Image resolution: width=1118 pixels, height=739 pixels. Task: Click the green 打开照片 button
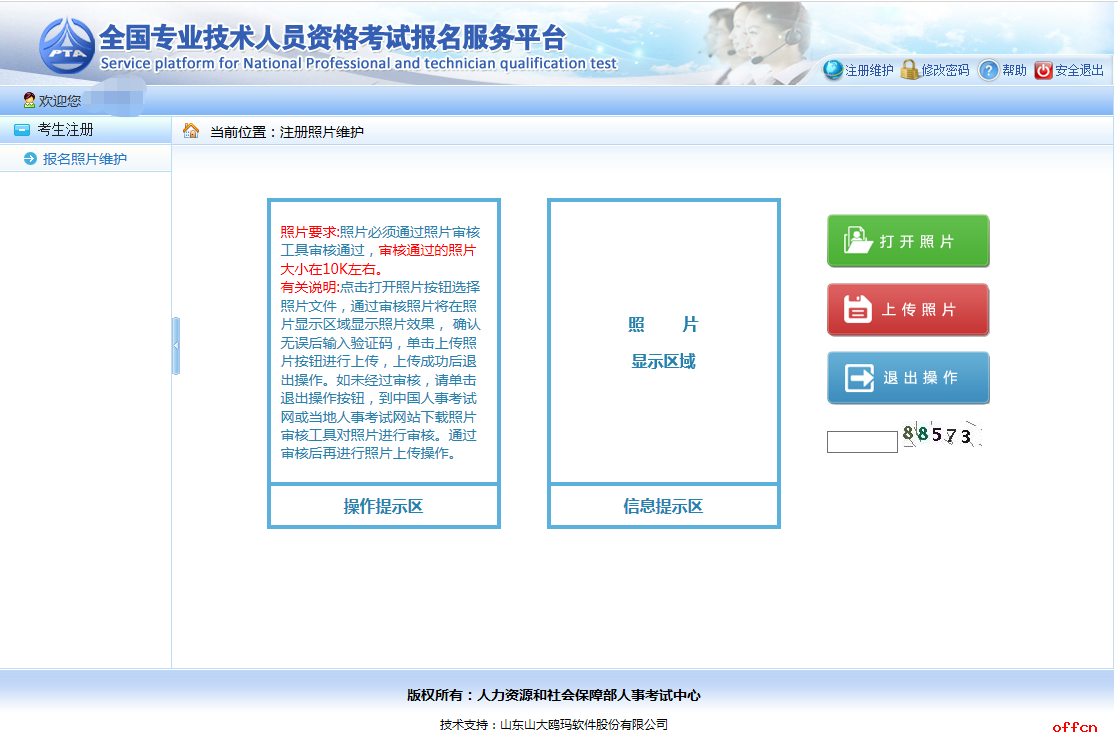tap(908, 241)
